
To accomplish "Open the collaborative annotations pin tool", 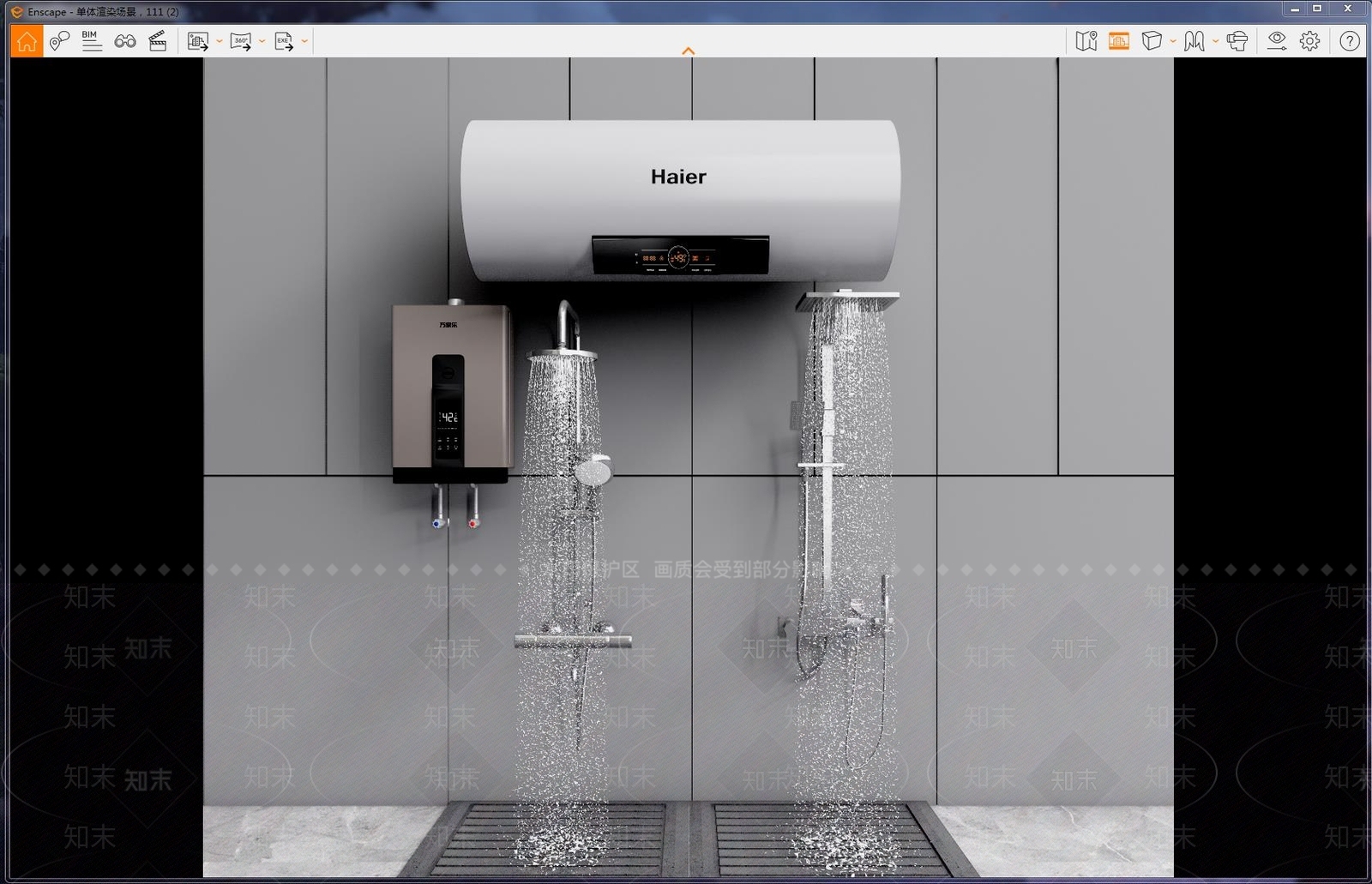I will point(59,41).
